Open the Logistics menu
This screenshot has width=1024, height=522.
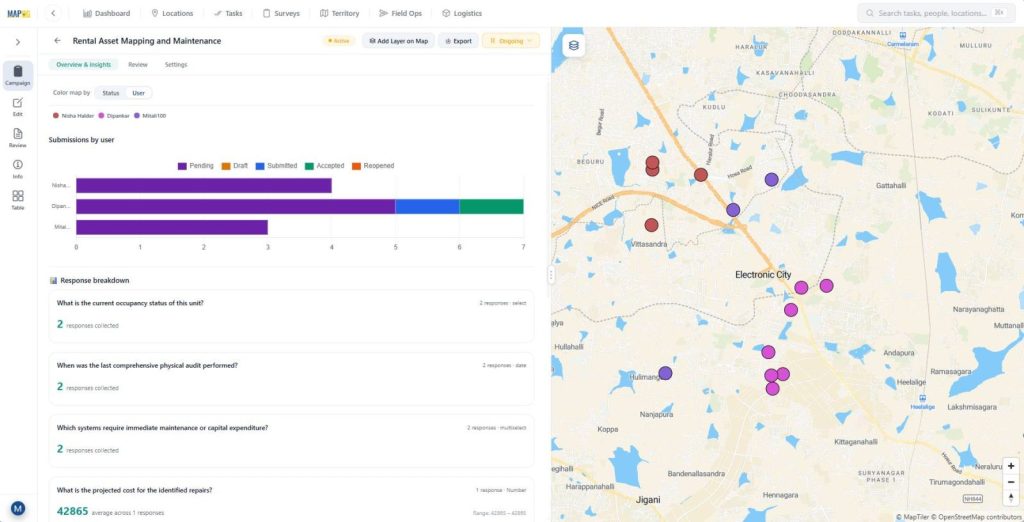pos(462,13)
